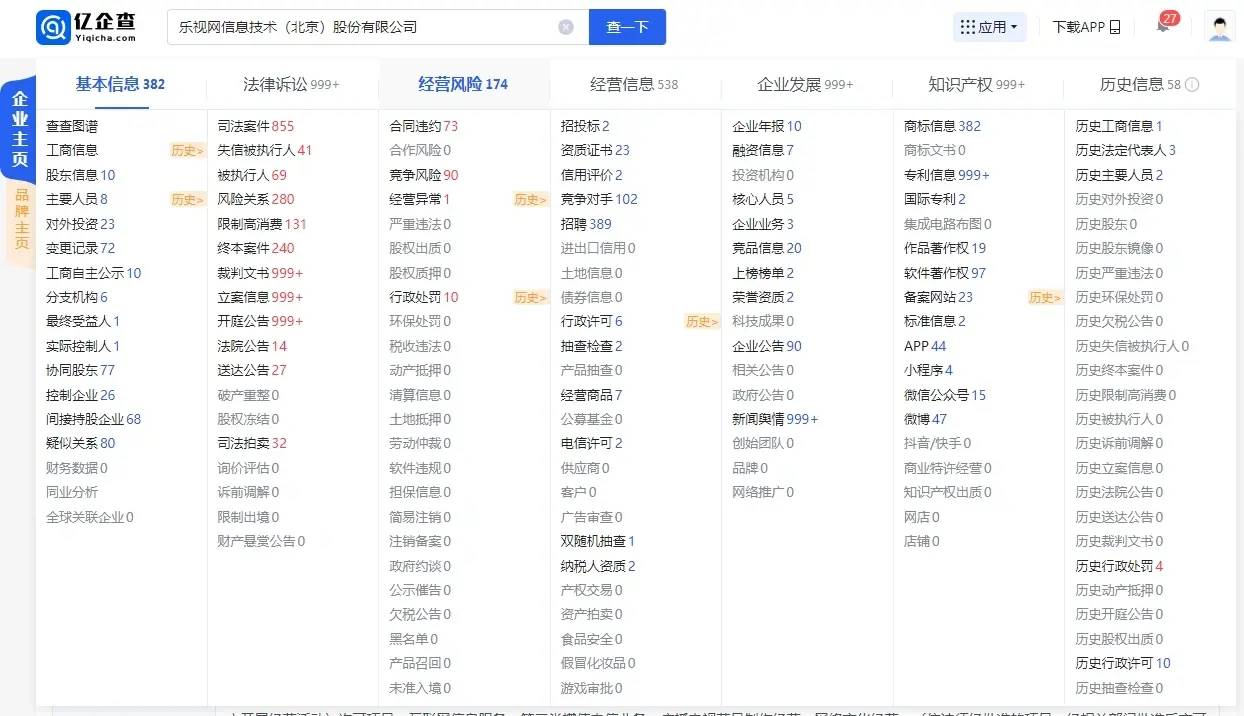The image size is (1244, 716).
Task: Open 变更记录 72
Action: tap(81, 248)
